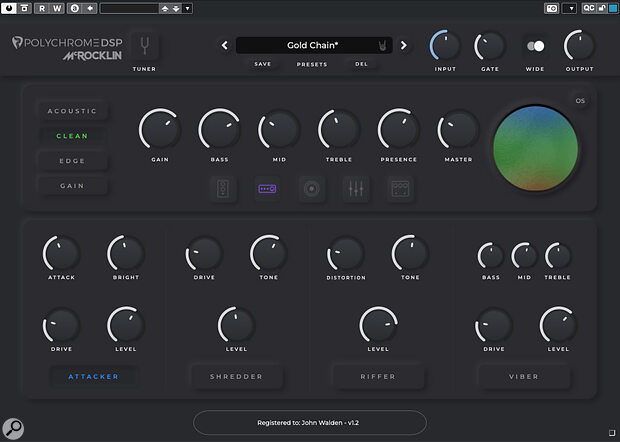
Task: Click the magnifier icon at the bottom left
Action: click(x=13, y=428)
